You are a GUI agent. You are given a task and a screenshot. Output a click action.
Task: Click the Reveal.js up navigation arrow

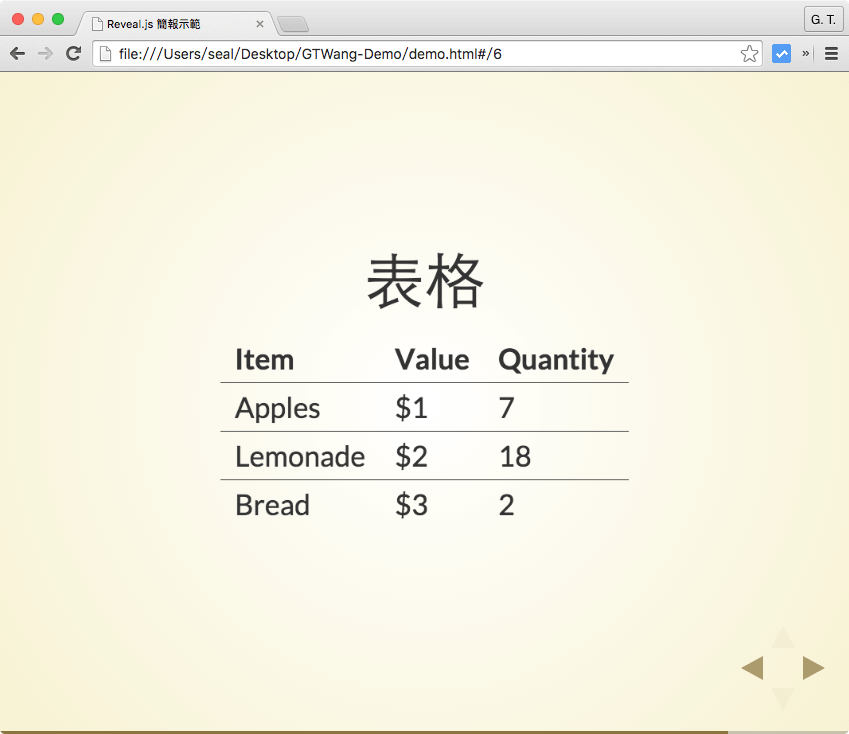click(x=782, y=638)
